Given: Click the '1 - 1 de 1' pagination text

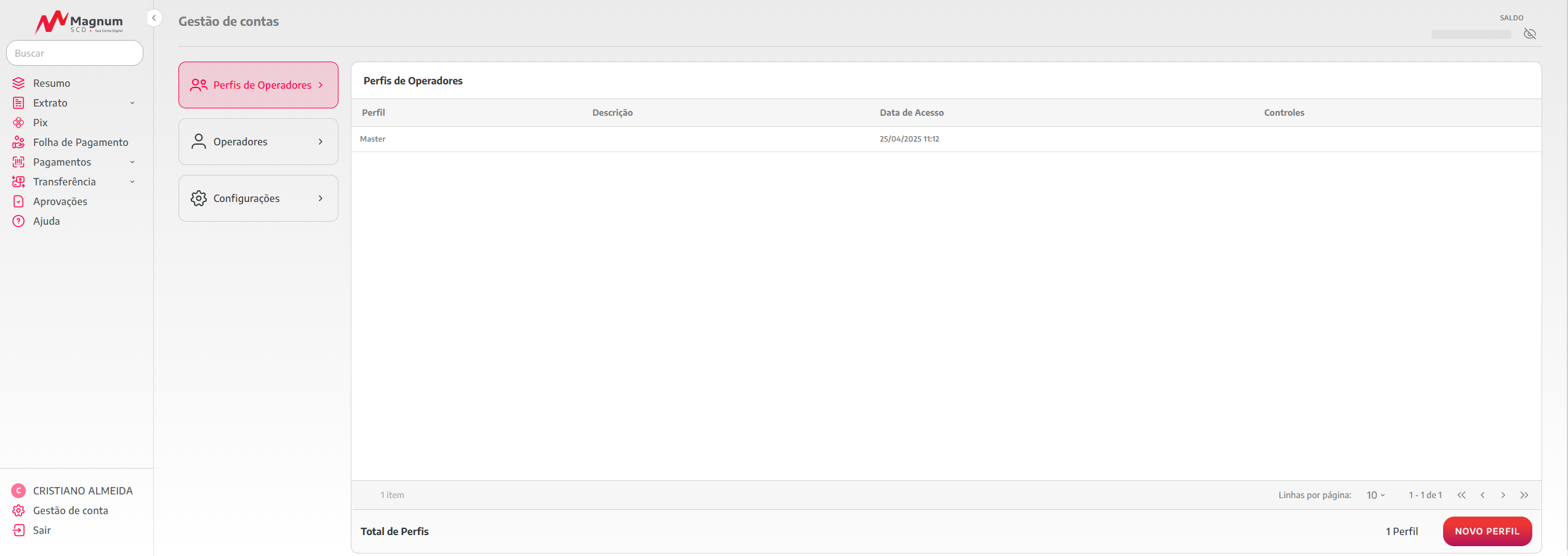Looking at the screenshot, I should coord(1425,495).
